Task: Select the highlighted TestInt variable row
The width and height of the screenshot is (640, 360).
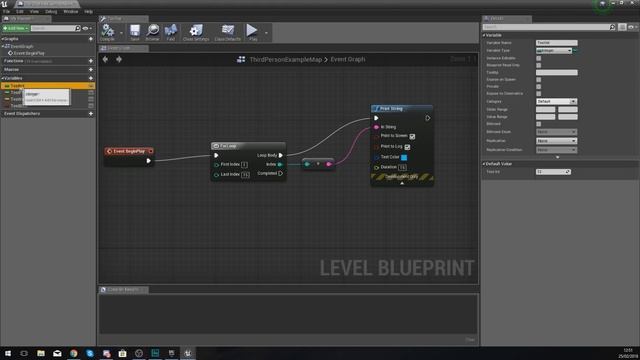Action: click(x=48, y=86)
